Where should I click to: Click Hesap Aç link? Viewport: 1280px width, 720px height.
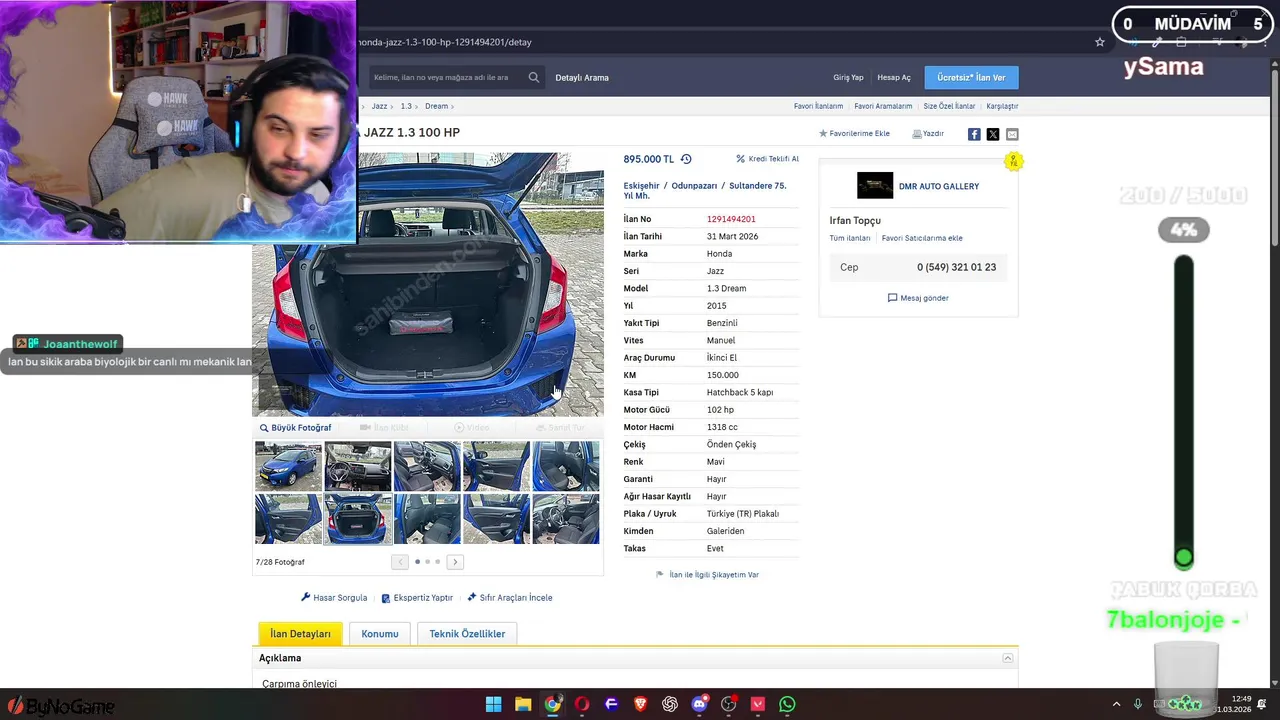point(894,77)
